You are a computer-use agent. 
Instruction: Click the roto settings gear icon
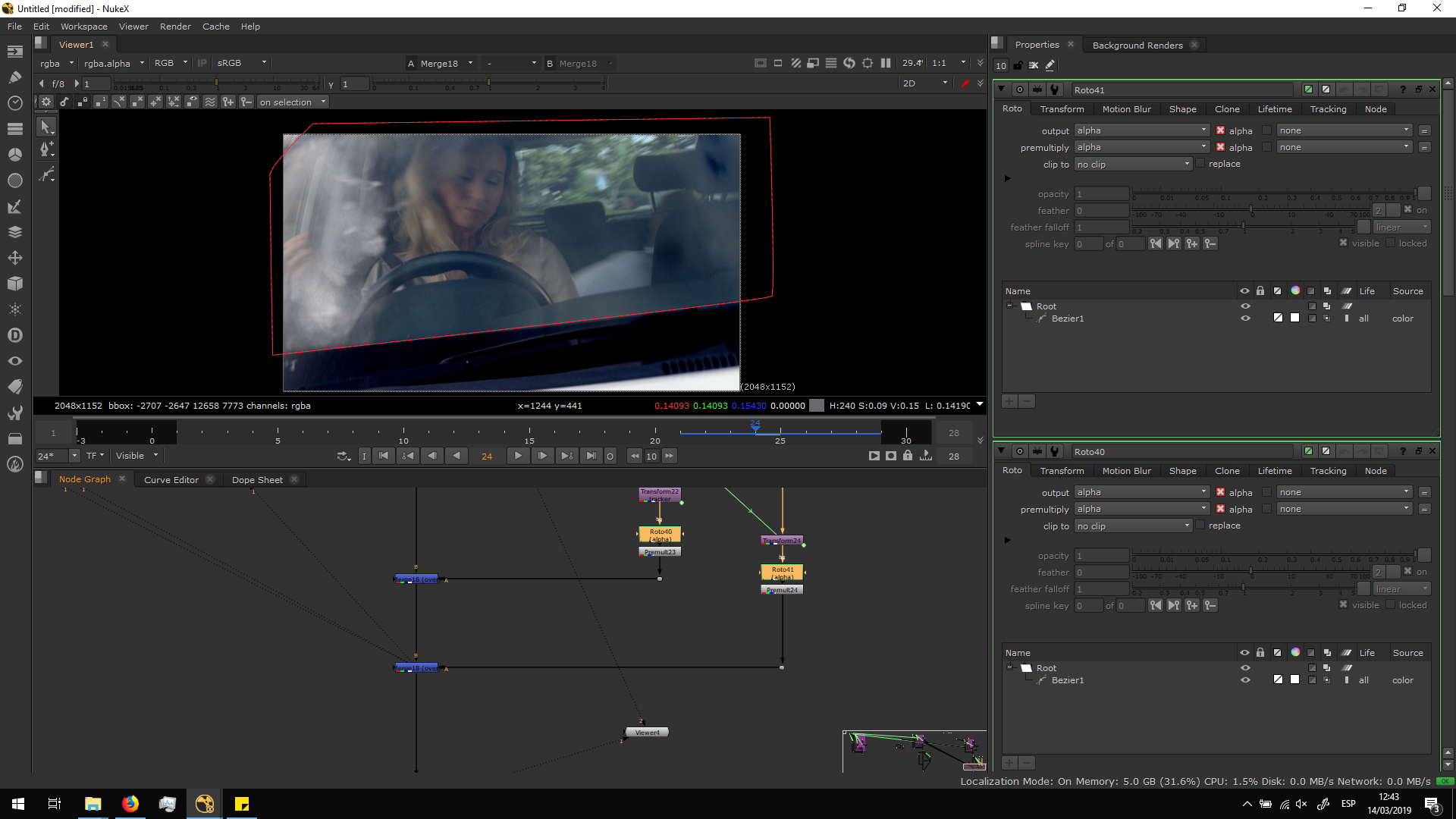pos(46,102)
